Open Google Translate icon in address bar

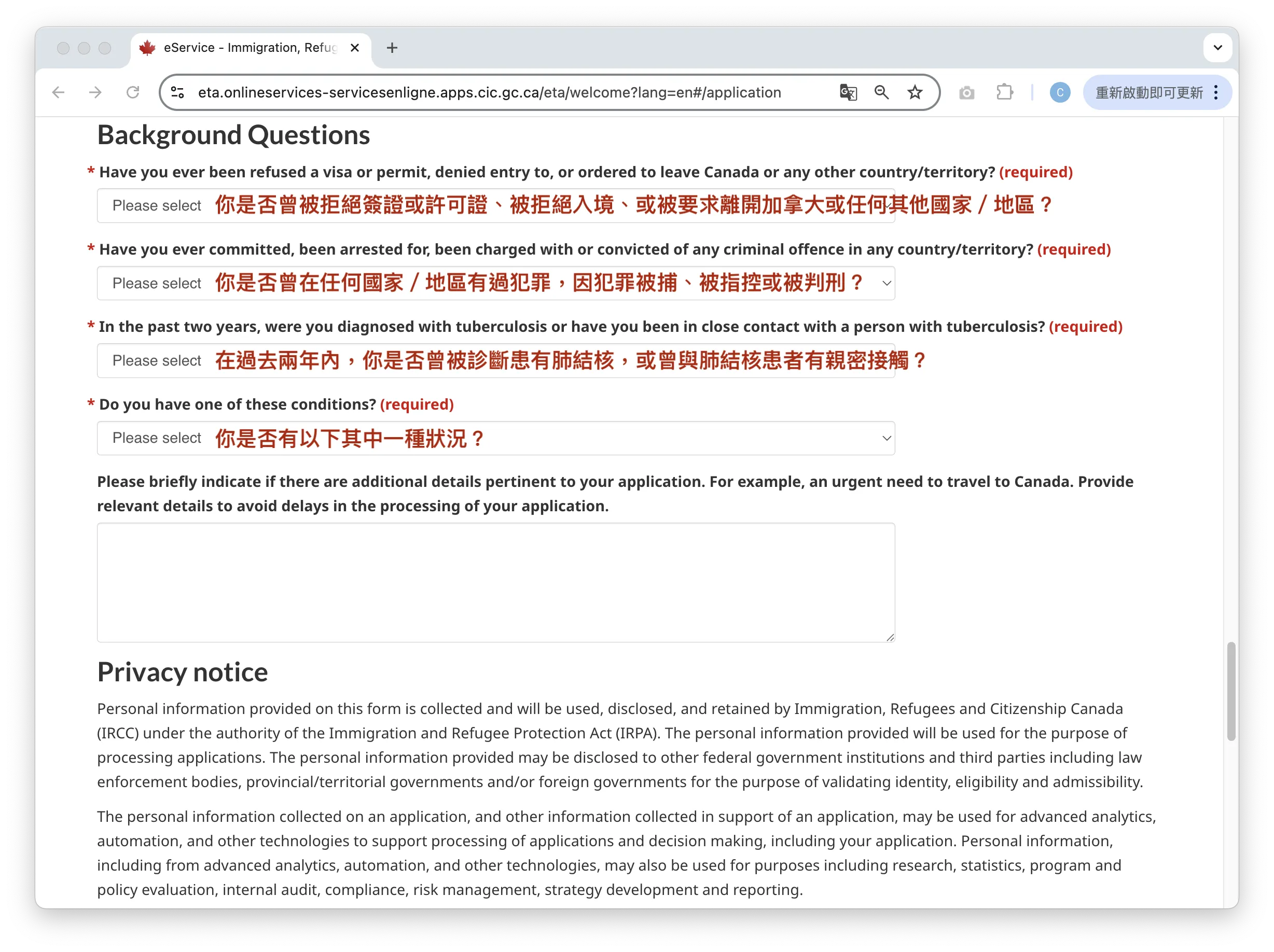point(848,93)
